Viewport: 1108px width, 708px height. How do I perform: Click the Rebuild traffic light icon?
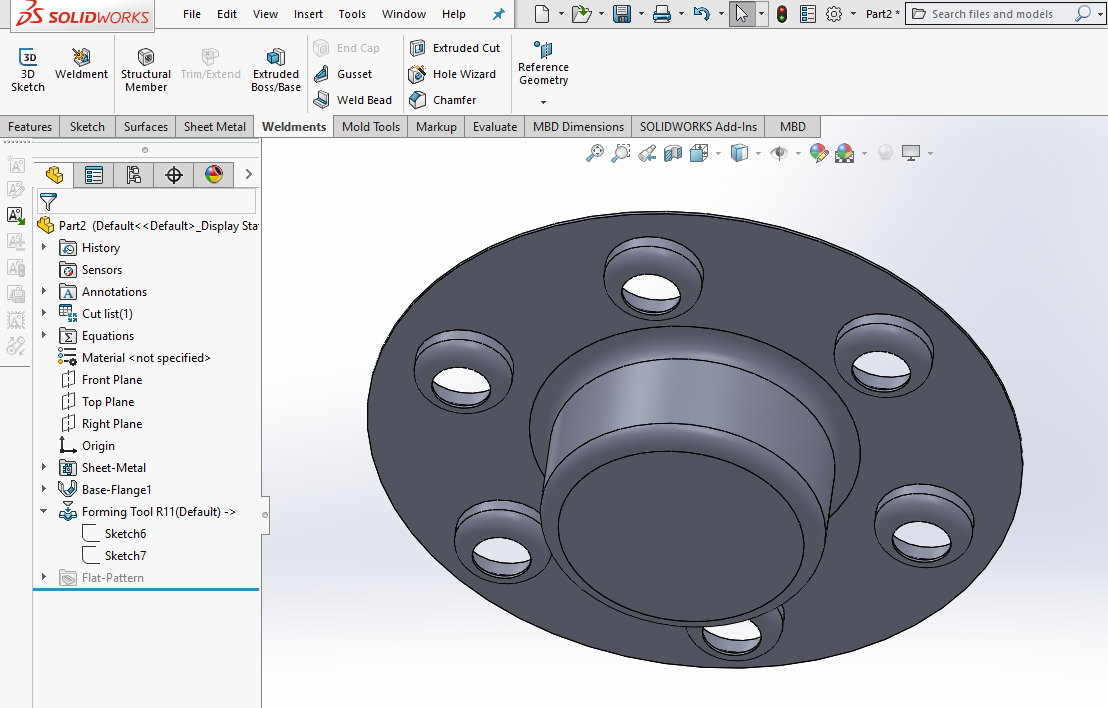(x=781, y=14)
